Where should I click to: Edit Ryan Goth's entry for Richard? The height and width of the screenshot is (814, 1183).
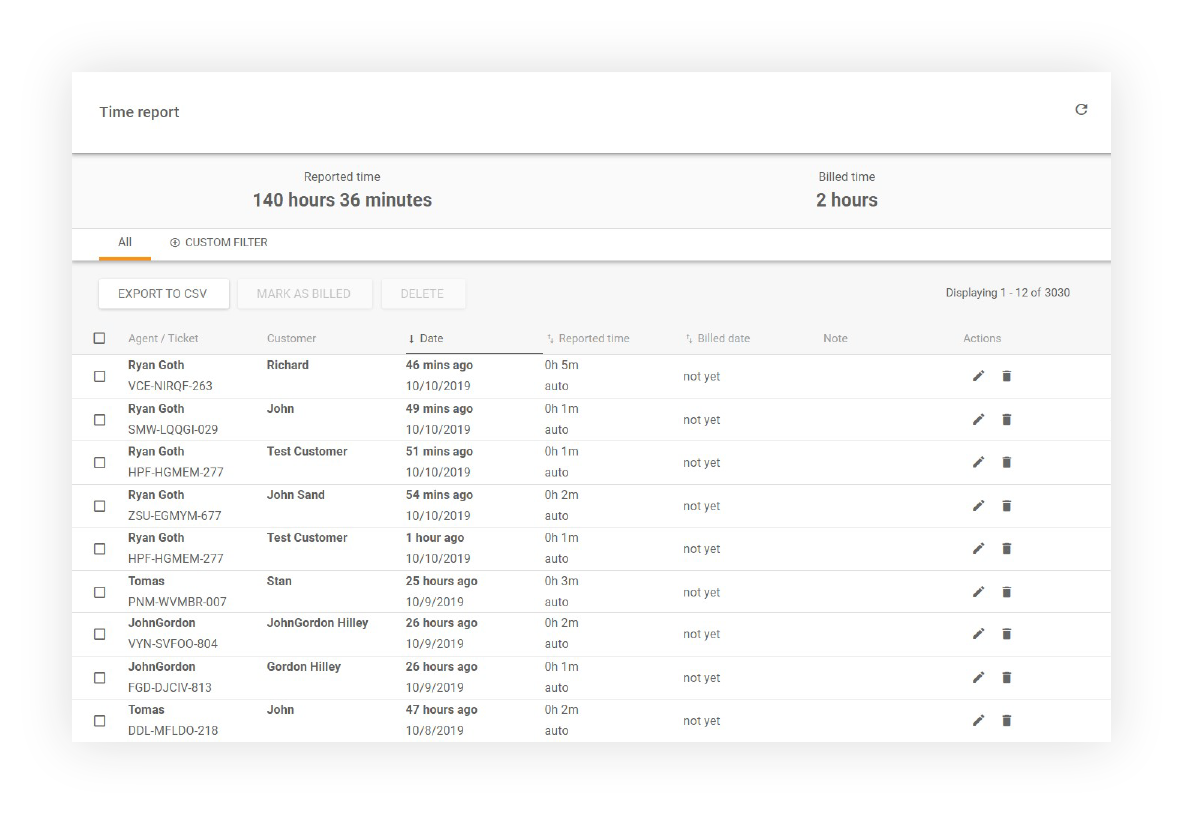pyautogui.click(x=978, y=375)
